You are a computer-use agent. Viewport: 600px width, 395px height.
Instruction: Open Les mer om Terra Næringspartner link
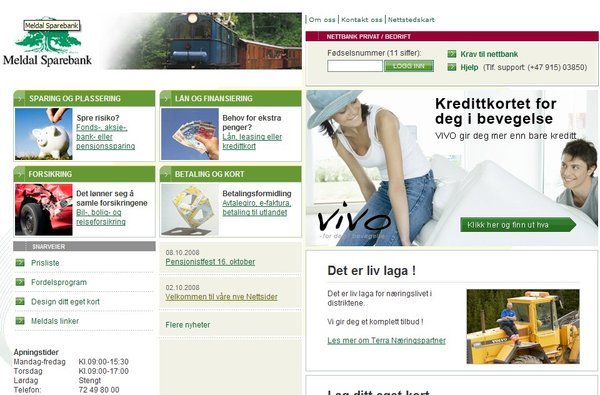pyautogui.click(x=386, y=340)
